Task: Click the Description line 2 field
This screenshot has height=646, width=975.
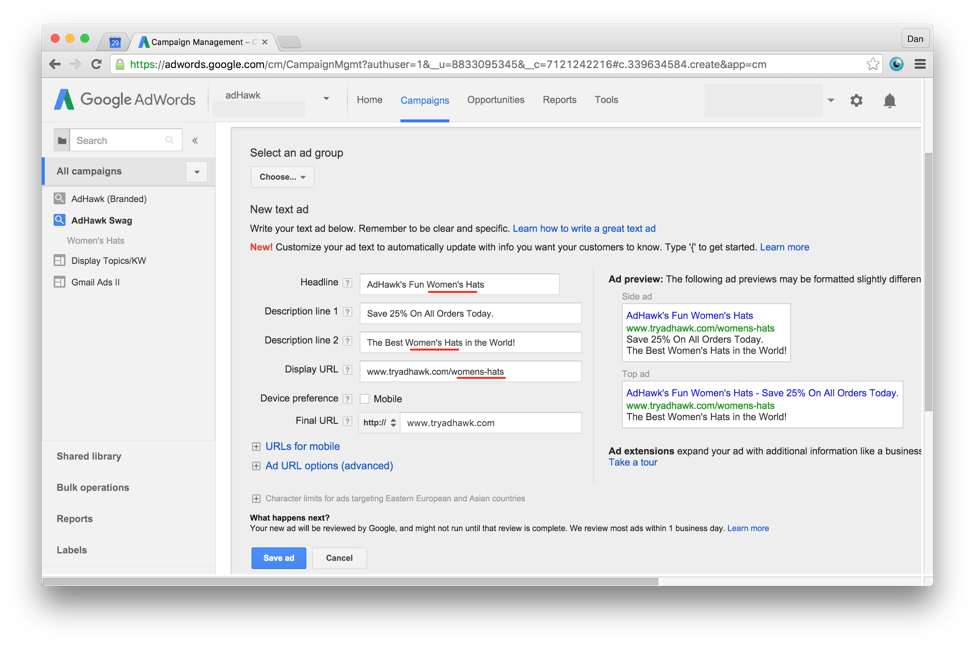Action: [471, 343]
